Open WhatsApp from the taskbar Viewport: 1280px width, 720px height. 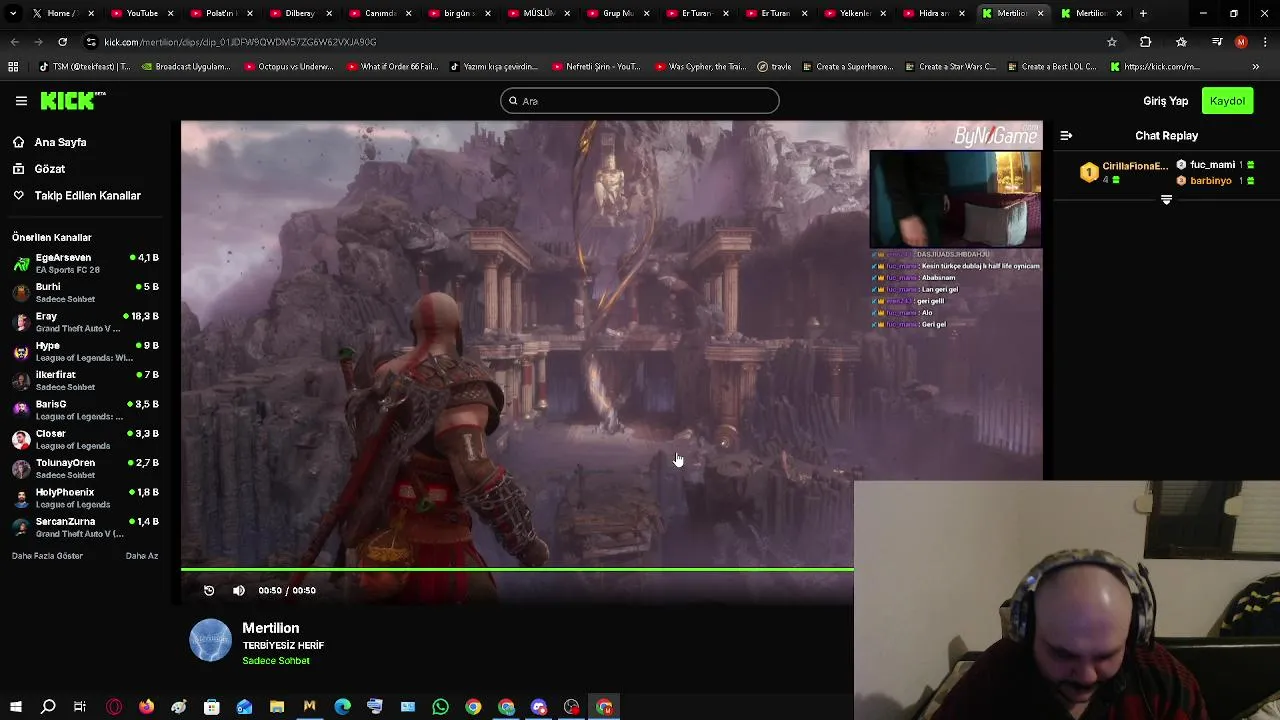click(441, 707)
